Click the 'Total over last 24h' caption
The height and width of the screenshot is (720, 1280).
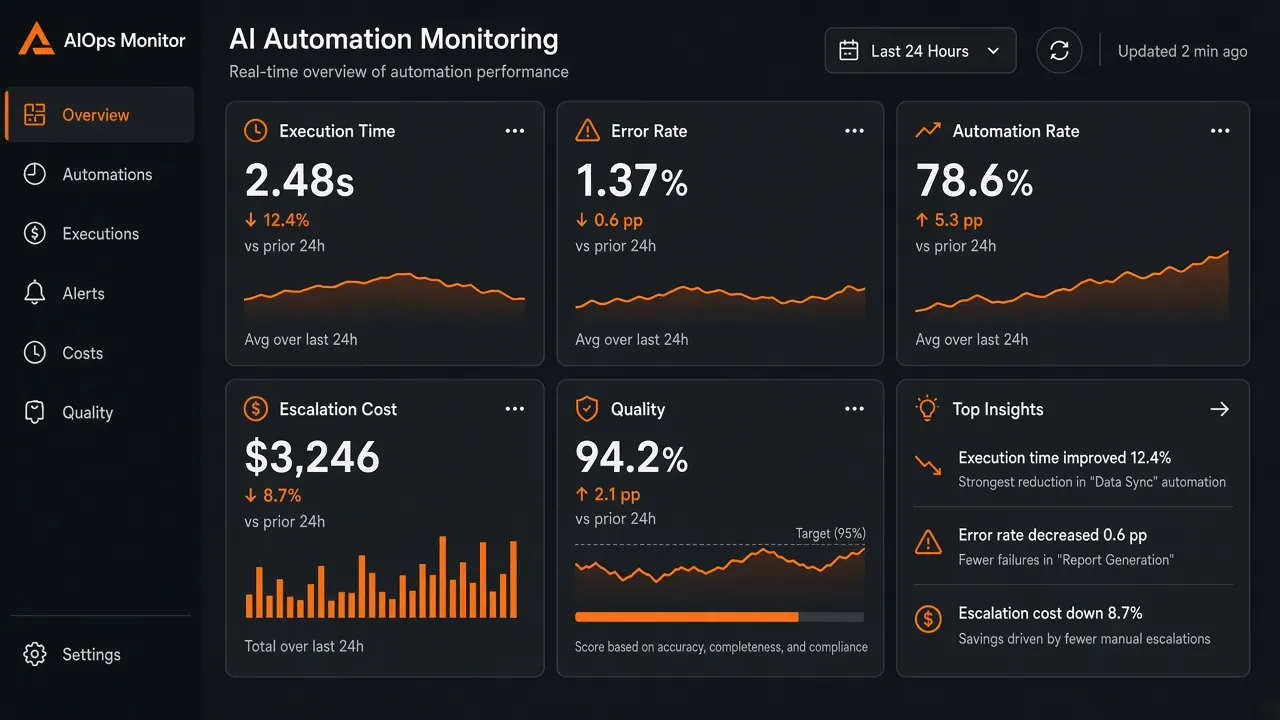304,646
